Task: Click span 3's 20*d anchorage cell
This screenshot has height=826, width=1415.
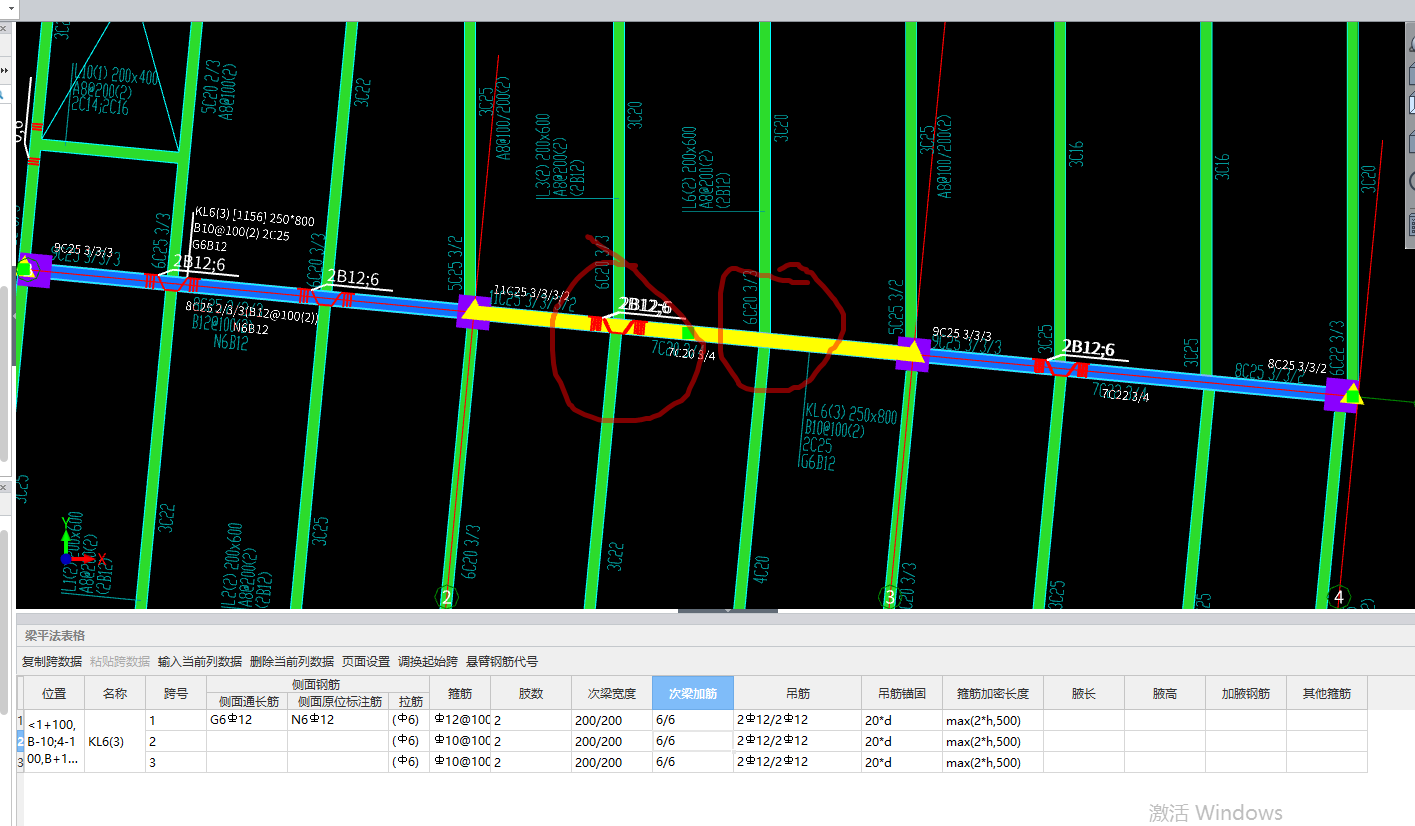Action: pos(902,762)
